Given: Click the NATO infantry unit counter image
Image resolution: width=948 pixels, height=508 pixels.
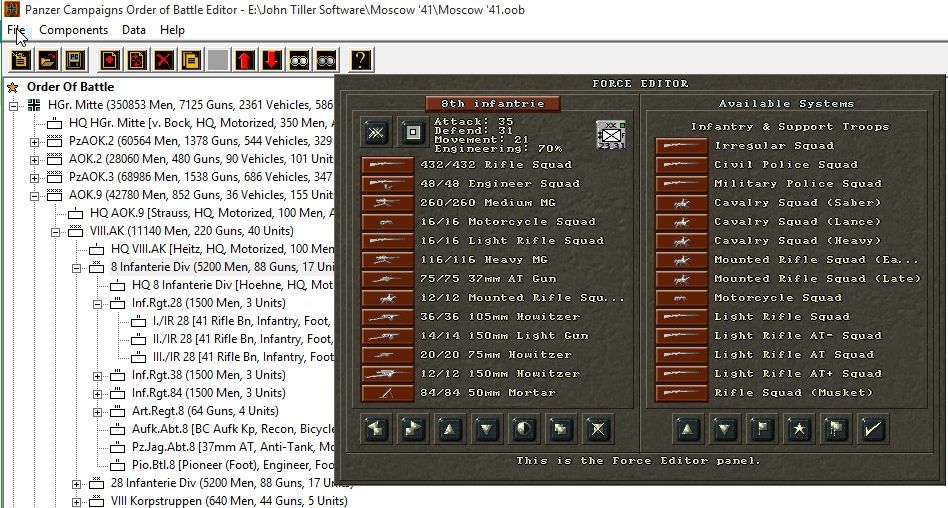Looking at the screenshot, I should (x=611, y=134).
